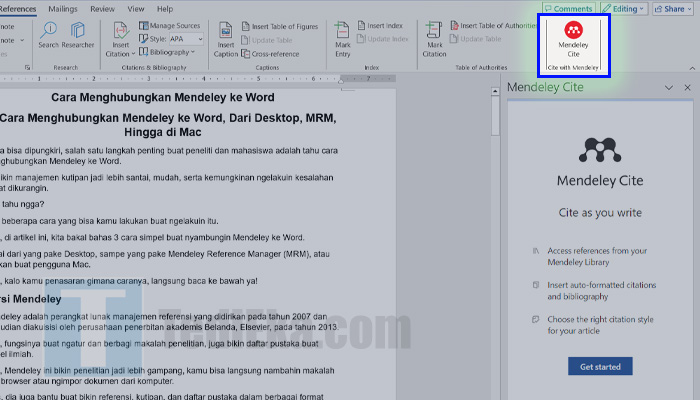Click the Search icon in Research group
This screenshot has width=700, height=400.
(x=48, y=35)
